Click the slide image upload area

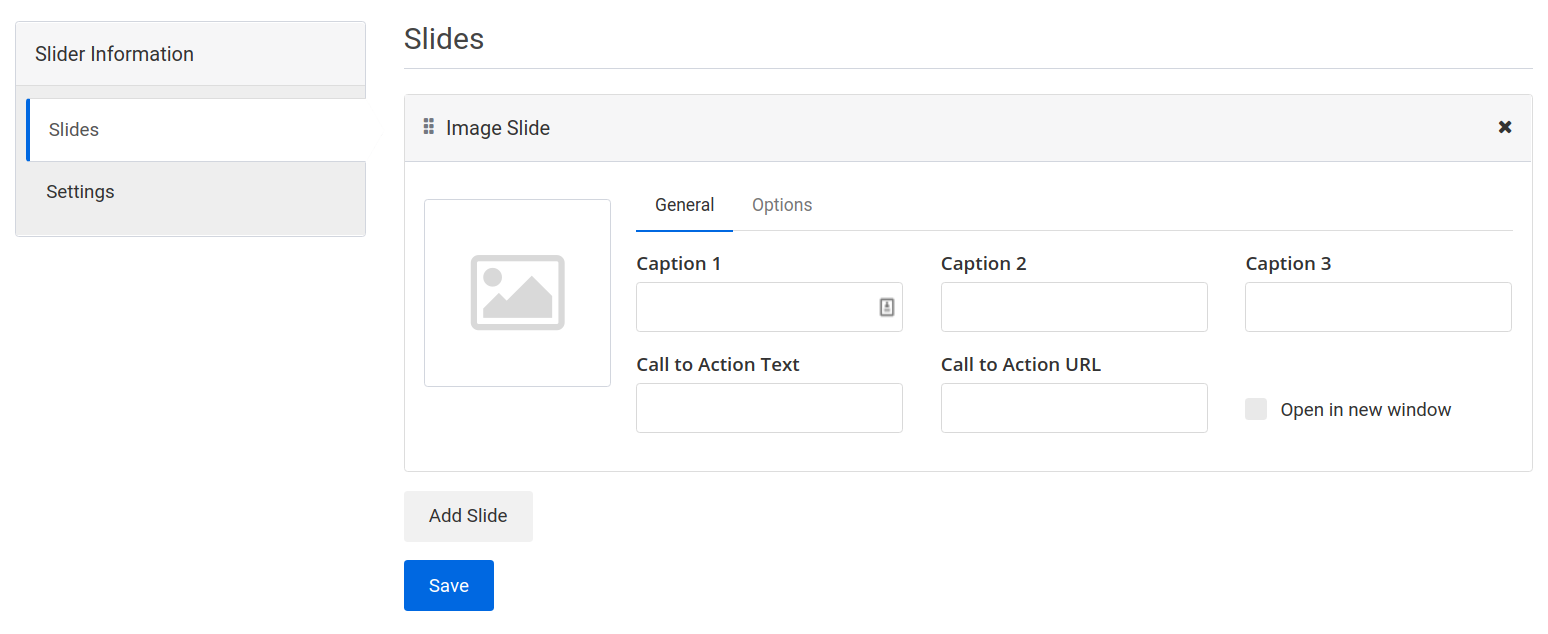(x=517, y=292)
